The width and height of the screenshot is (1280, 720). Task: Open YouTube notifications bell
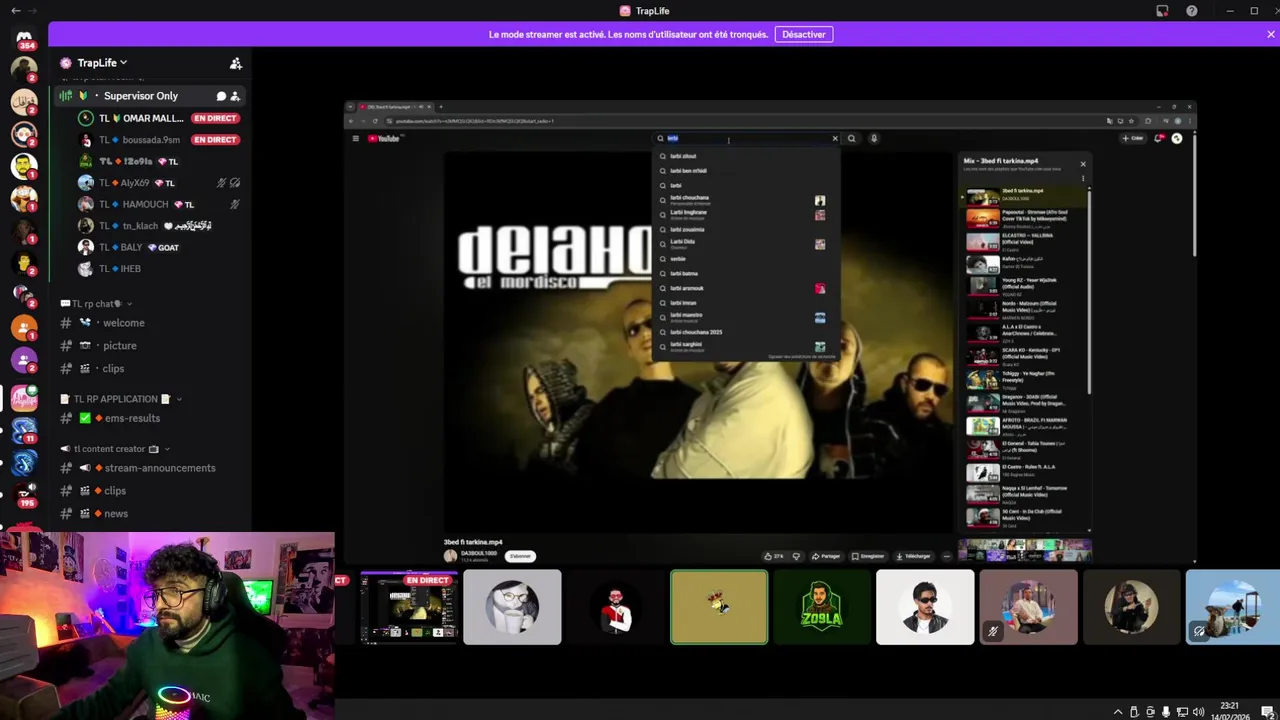tap(1159, 138)
